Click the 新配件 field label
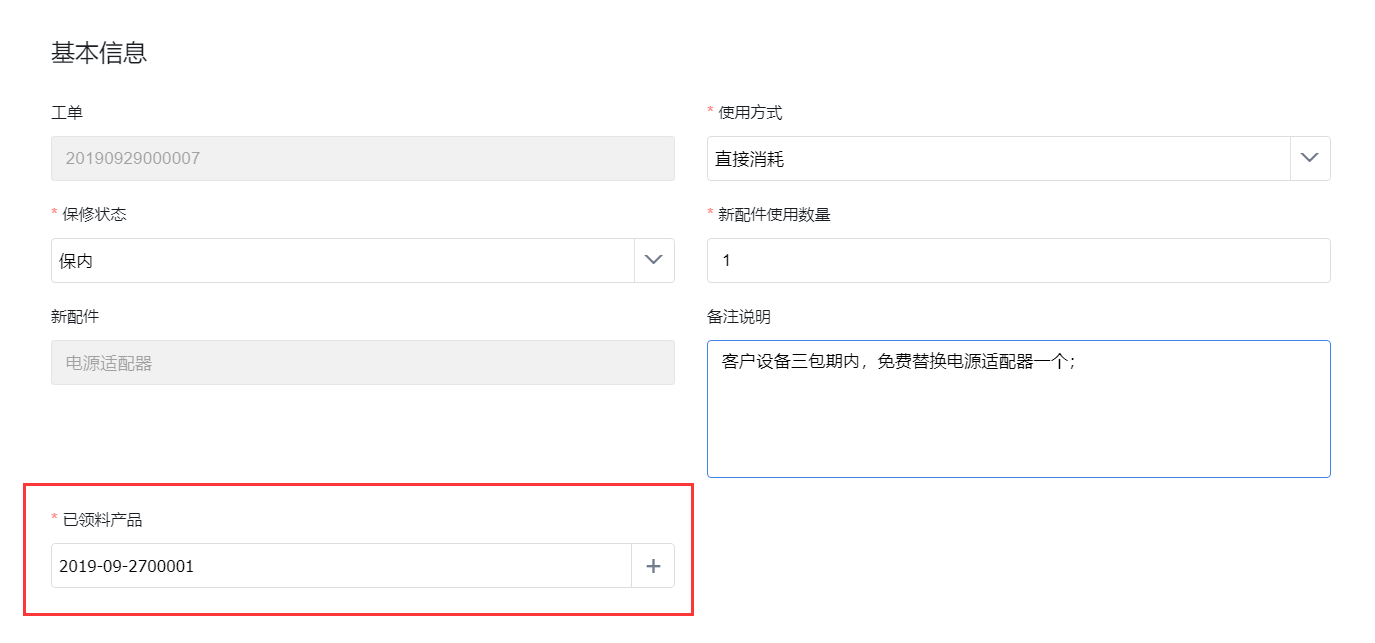The image size is (1375, 643). coord(75,317)
